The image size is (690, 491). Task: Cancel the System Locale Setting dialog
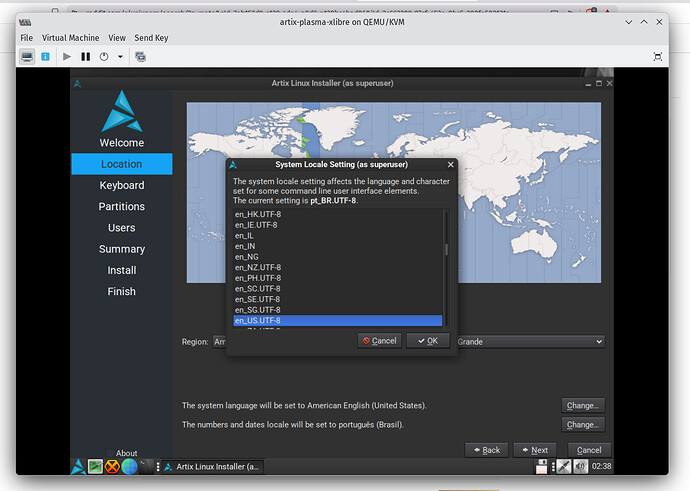tap(379, 341)
